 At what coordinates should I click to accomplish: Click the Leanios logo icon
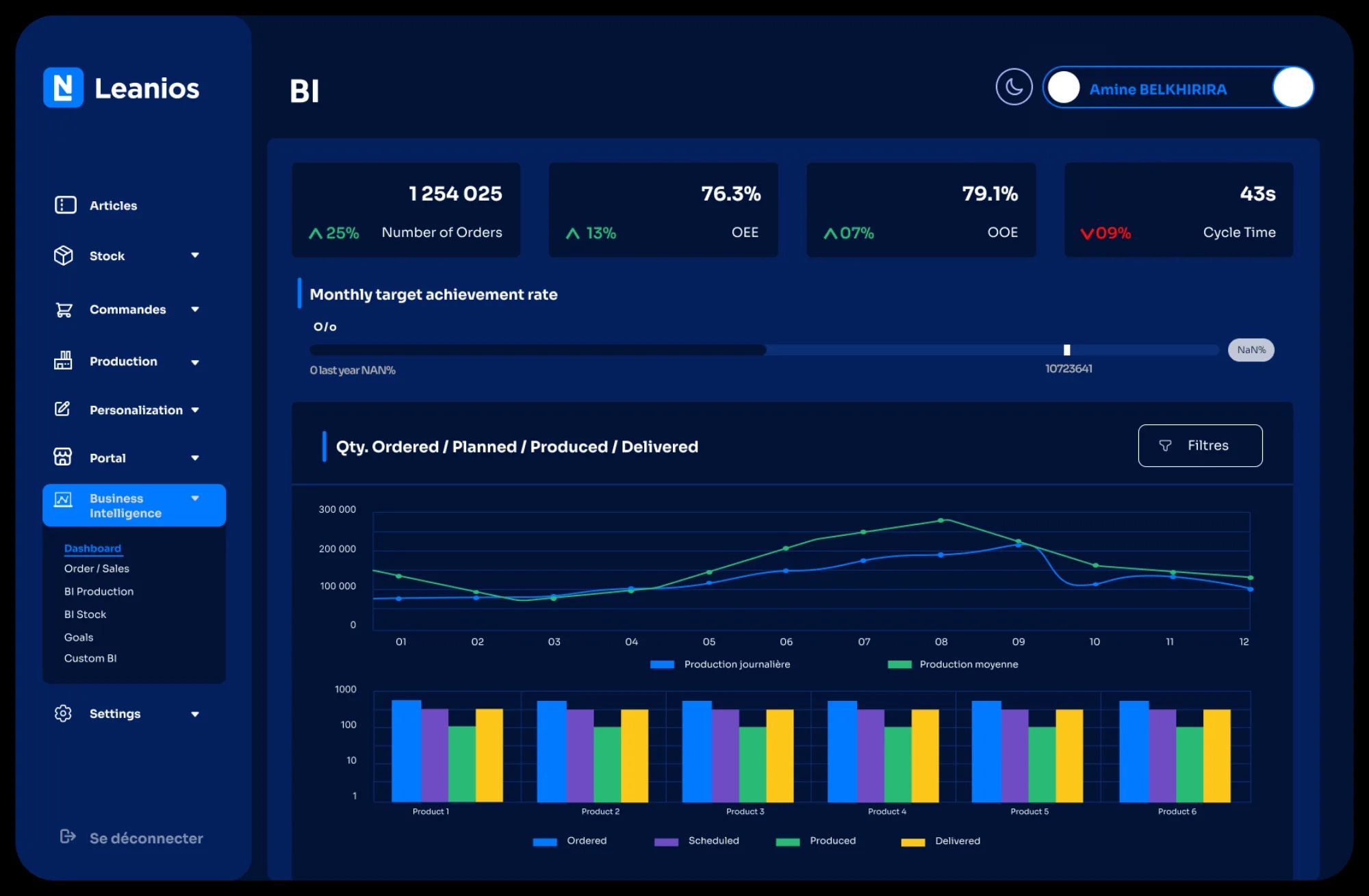click(63, 88)
